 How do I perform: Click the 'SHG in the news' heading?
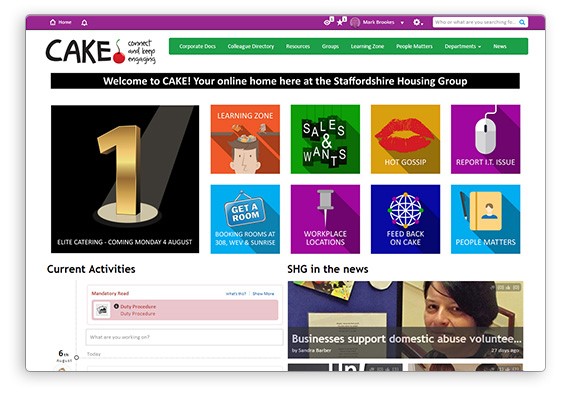[328, 269]
